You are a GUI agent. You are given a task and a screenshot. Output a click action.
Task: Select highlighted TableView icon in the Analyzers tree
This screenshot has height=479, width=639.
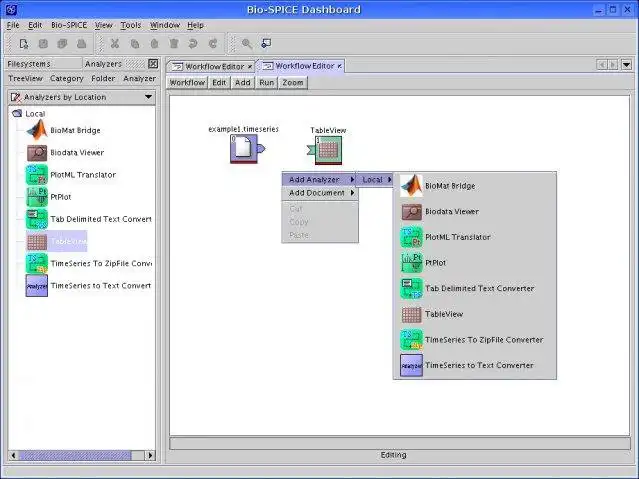(x=37, y=242)
